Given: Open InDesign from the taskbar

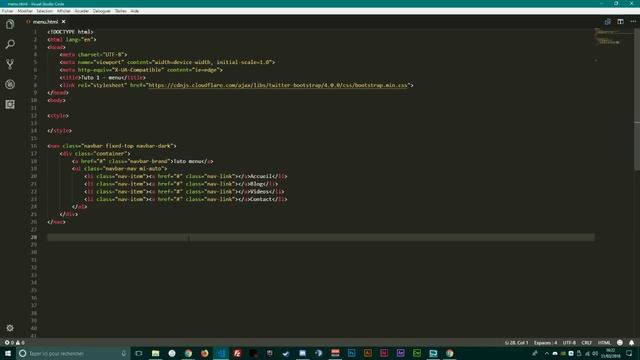Looking at the screenshot, I should pyautogui.click(x=384, y=353).
